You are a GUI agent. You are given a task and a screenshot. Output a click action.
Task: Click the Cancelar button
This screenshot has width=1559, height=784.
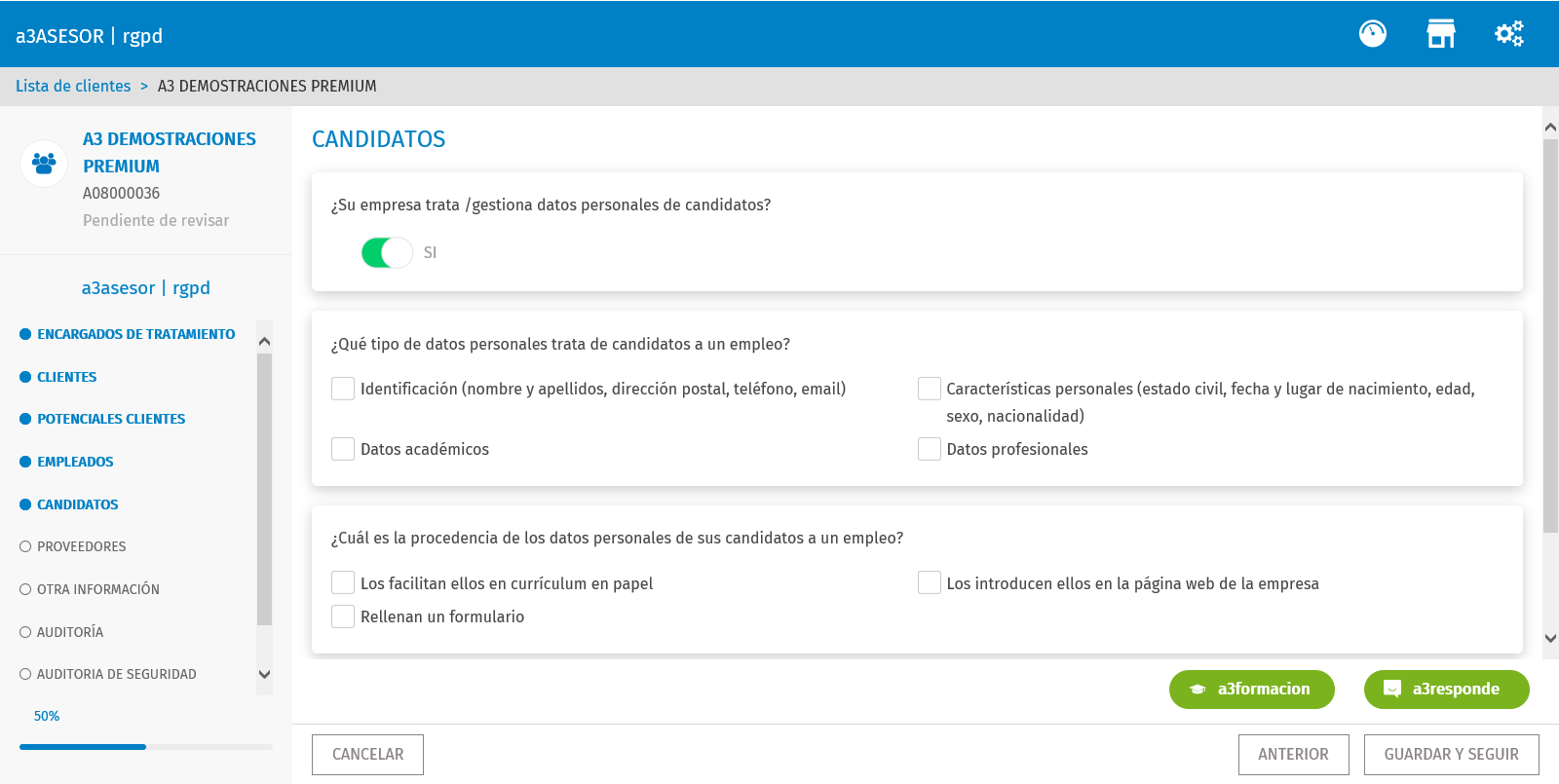367,755
